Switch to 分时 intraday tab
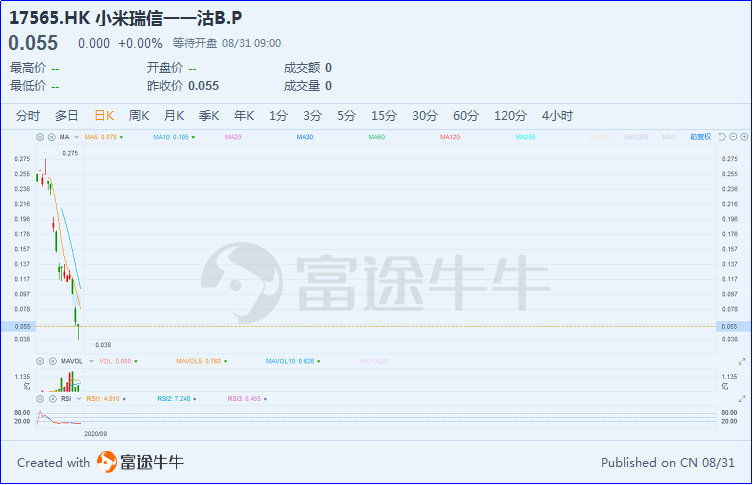Viewport: 753px width, 485px height. 27,116
